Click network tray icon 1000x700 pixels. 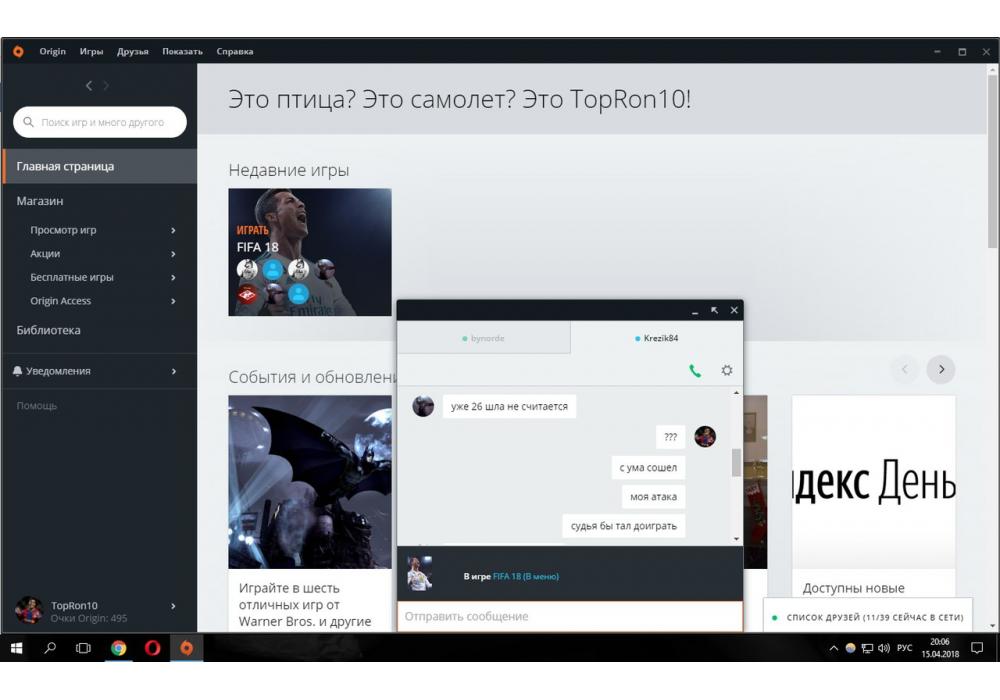[x=867, y=648]
